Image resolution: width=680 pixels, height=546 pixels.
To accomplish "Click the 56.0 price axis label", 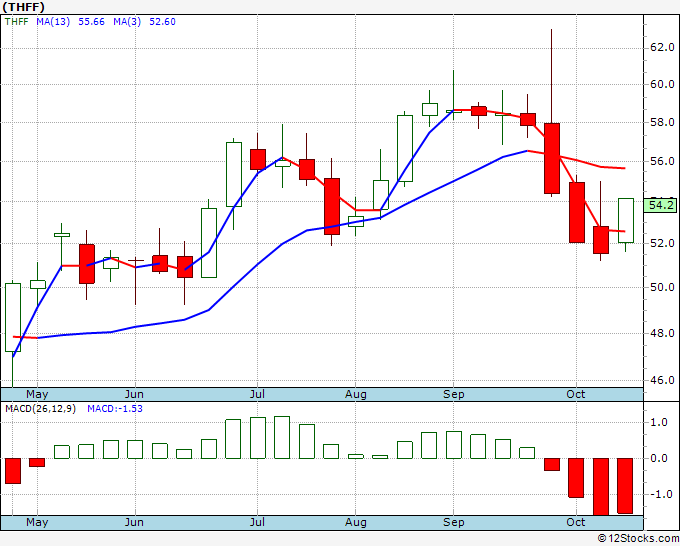I will pos(662,161).
